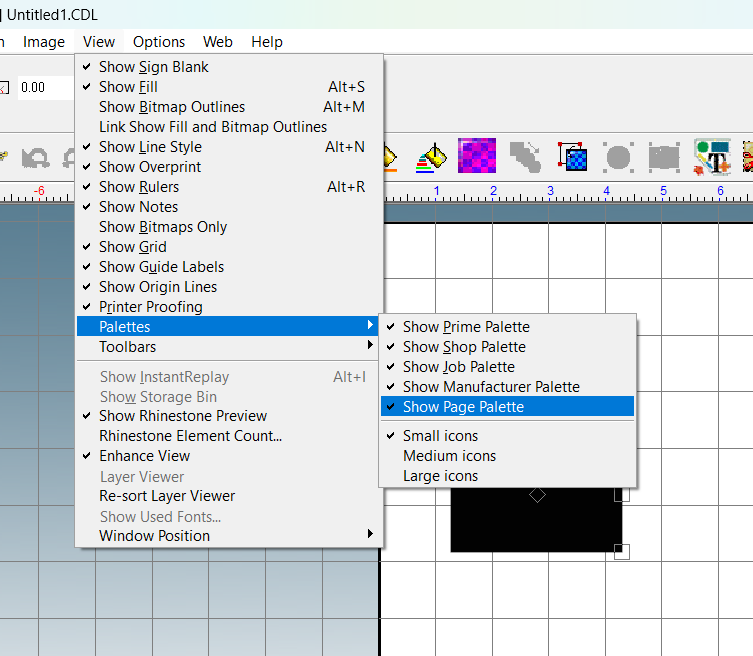
Task: Choose Show Bitmap Outlines
Action: 229,107
